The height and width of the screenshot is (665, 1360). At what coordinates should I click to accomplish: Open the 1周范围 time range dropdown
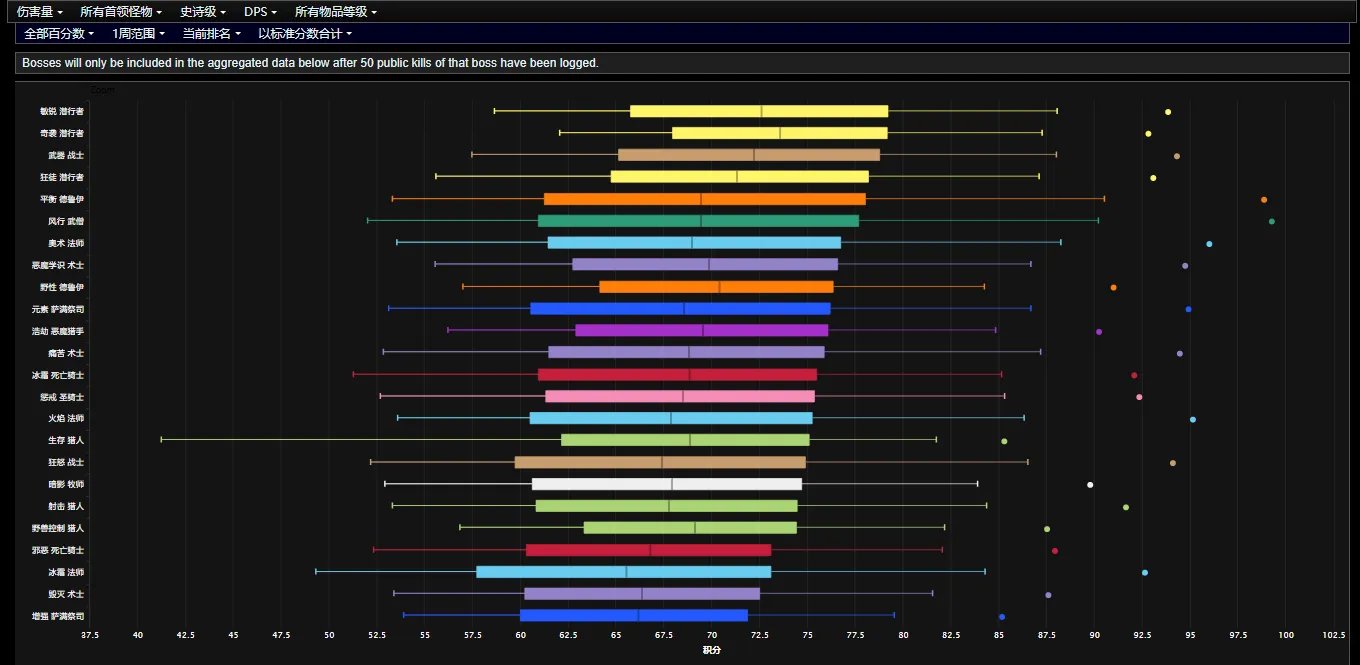(x=139, y=33)
